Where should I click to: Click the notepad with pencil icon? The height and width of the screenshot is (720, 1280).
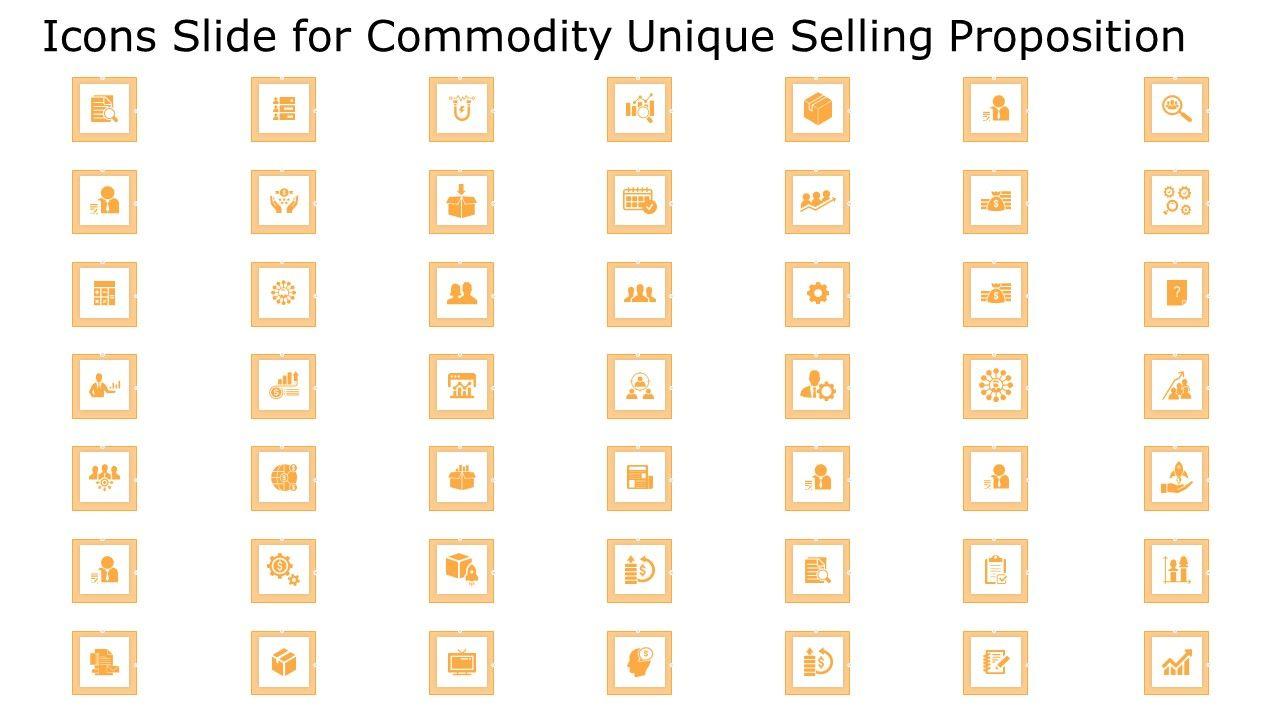[995, 663]
